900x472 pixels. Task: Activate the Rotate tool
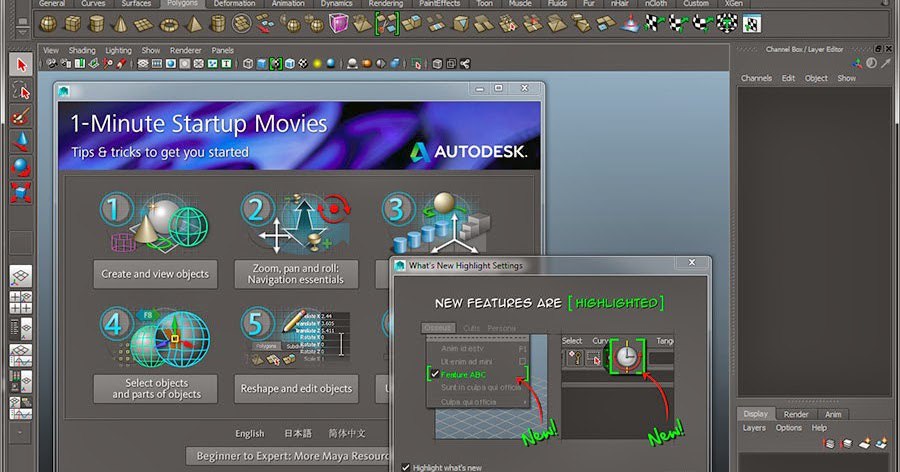point(21,167)
